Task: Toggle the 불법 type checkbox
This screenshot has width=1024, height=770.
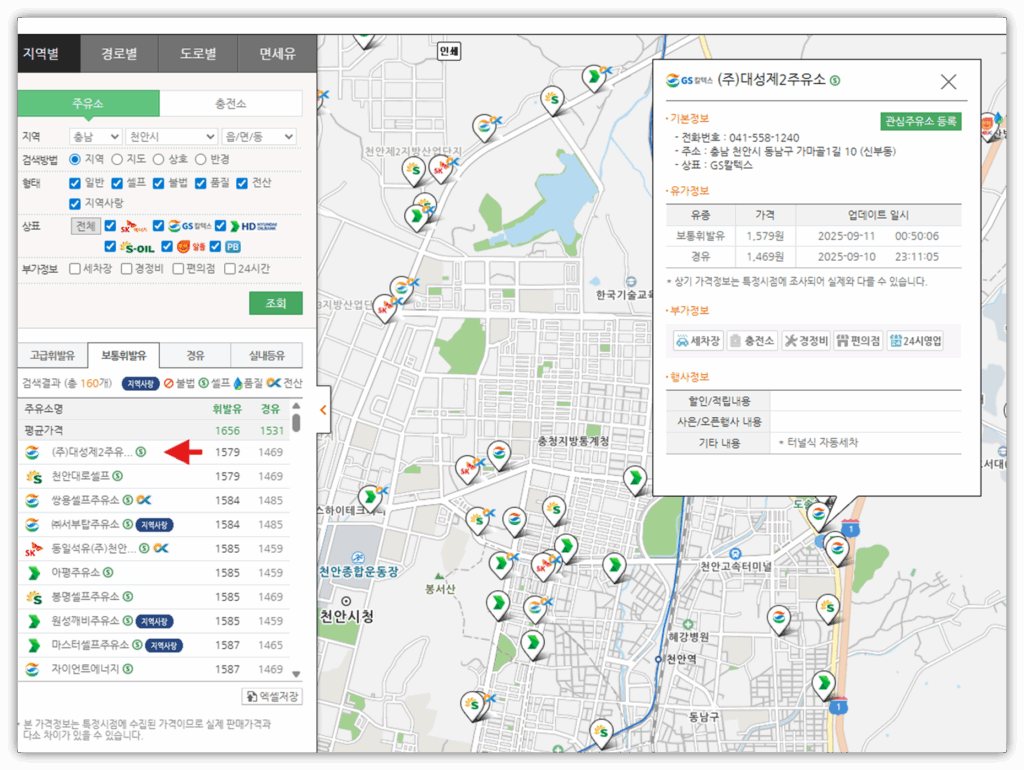Action: point(159,183)
